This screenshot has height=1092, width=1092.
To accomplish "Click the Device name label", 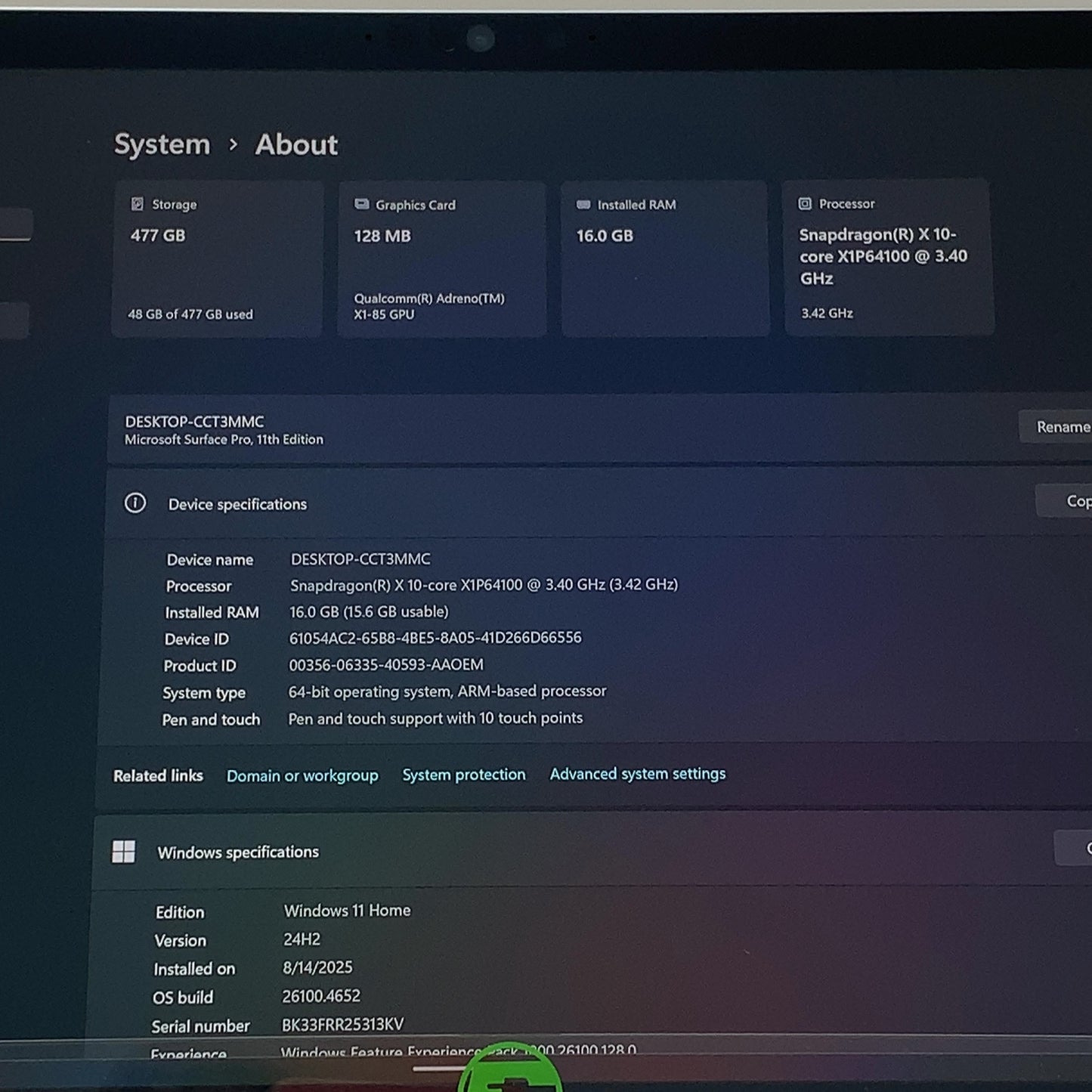I will point(210,560).
